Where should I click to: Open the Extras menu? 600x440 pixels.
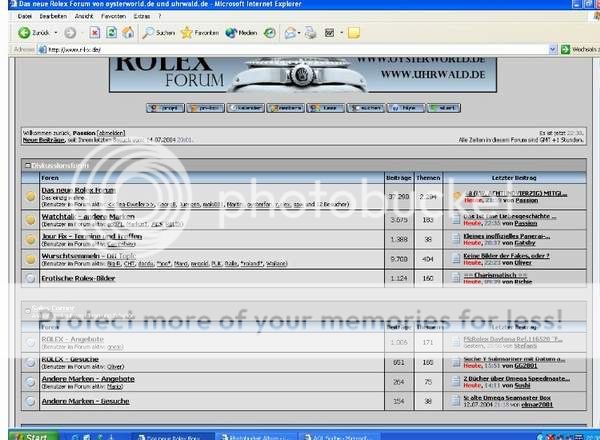[x=142, y=16]
